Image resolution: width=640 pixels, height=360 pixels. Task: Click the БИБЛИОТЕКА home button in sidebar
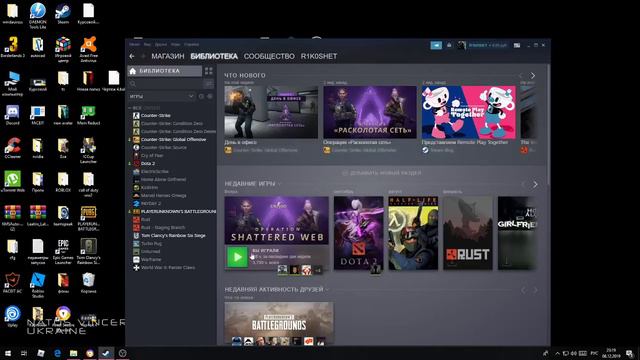pyautogui.click(x=164, y=71)
